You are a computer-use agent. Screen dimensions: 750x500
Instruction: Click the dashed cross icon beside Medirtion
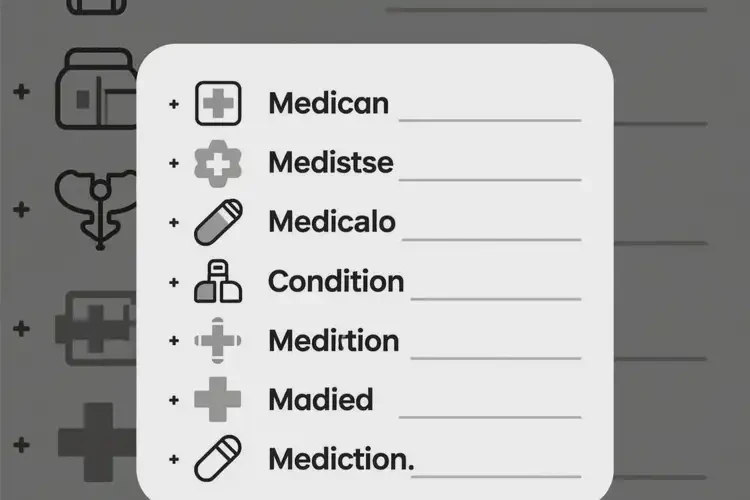pos(217,341)
